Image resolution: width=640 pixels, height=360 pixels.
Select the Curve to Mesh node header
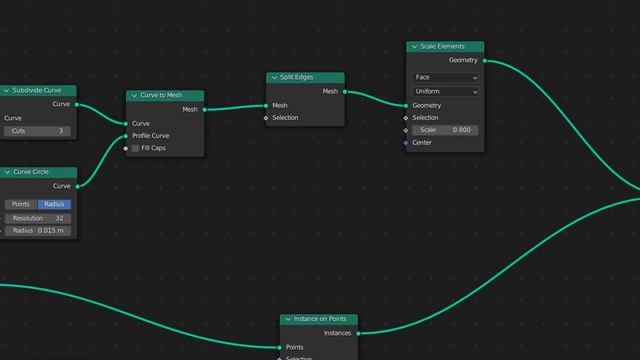click(165, 96)
